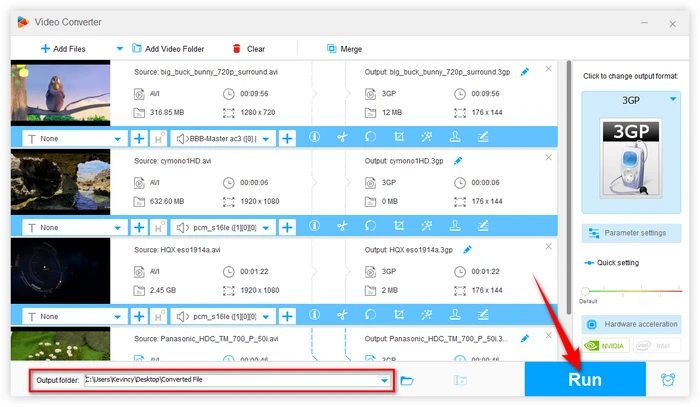Image resolution: width=700 pixels, height=407 pixels.
Task: Click the large 3GP format image
Action: click(631, 158)
